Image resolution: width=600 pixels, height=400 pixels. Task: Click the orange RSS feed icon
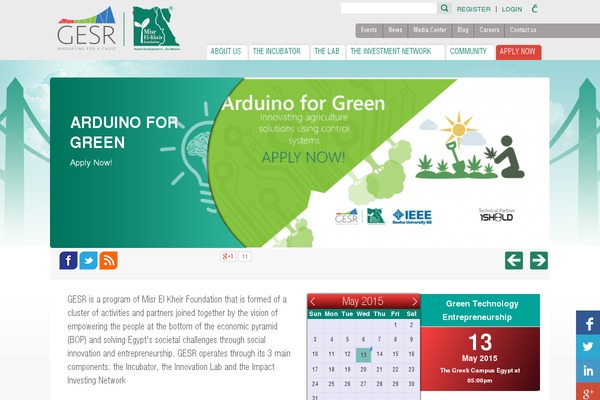[108, 261]
